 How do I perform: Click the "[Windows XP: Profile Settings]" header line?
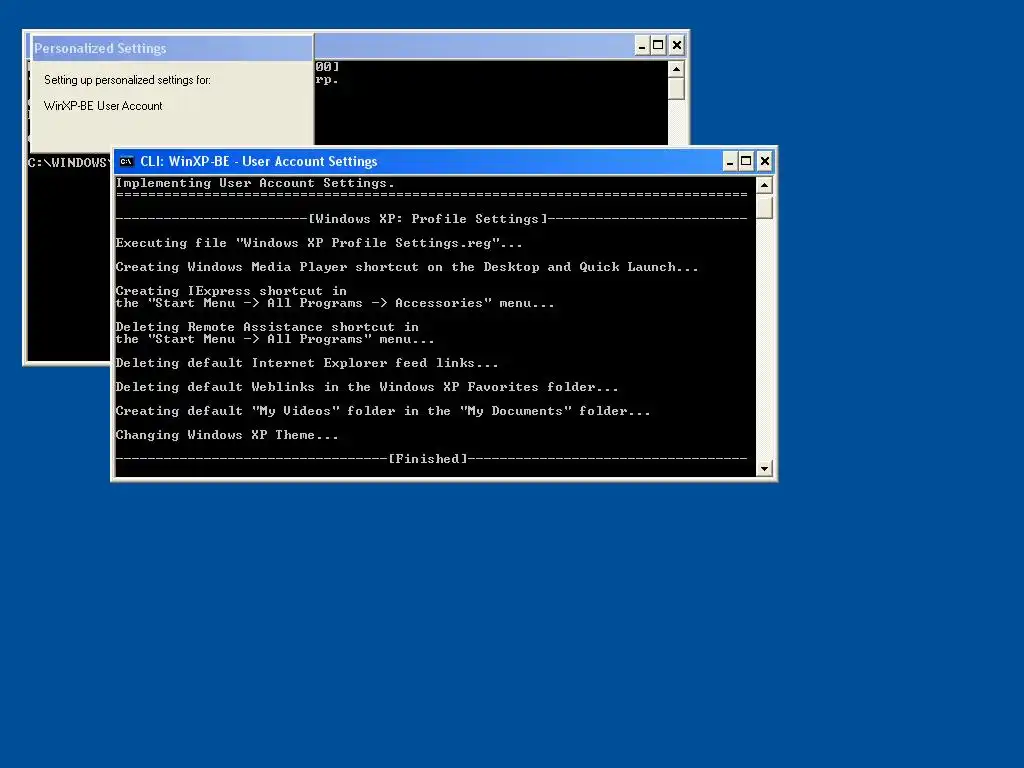pos(431,219)
